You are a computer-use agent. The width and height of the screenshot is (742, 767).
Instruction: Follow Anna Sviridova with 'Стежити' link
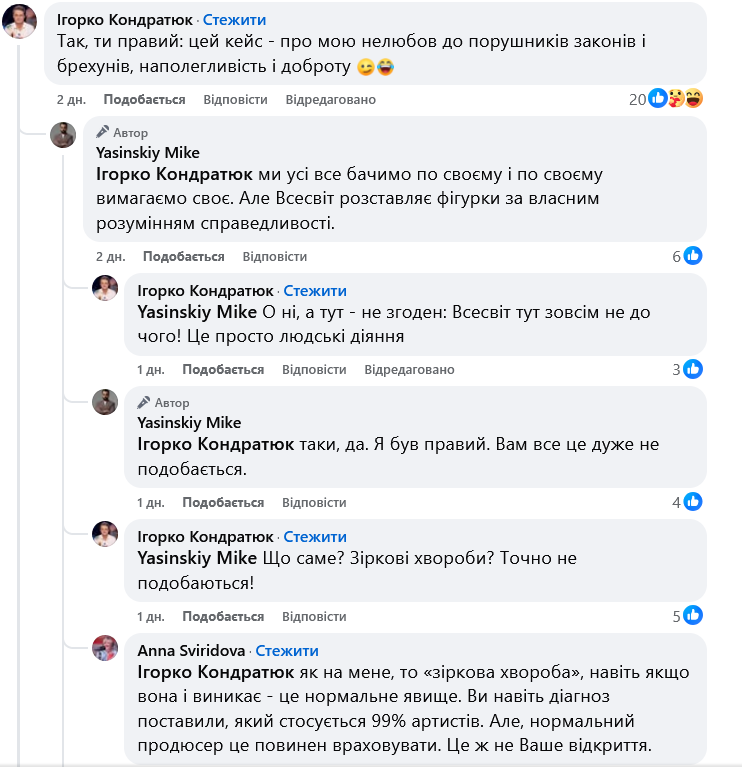pos(287,651)
